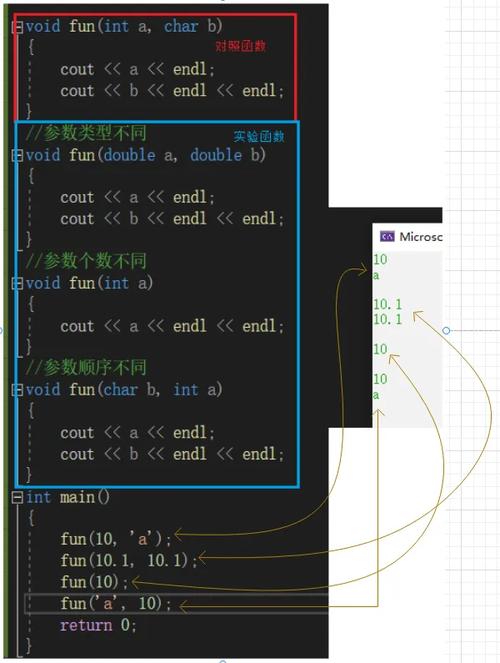Click the last 'a' output line in console
The height and width of the screenshot is (663, 500).
point(376,396)
